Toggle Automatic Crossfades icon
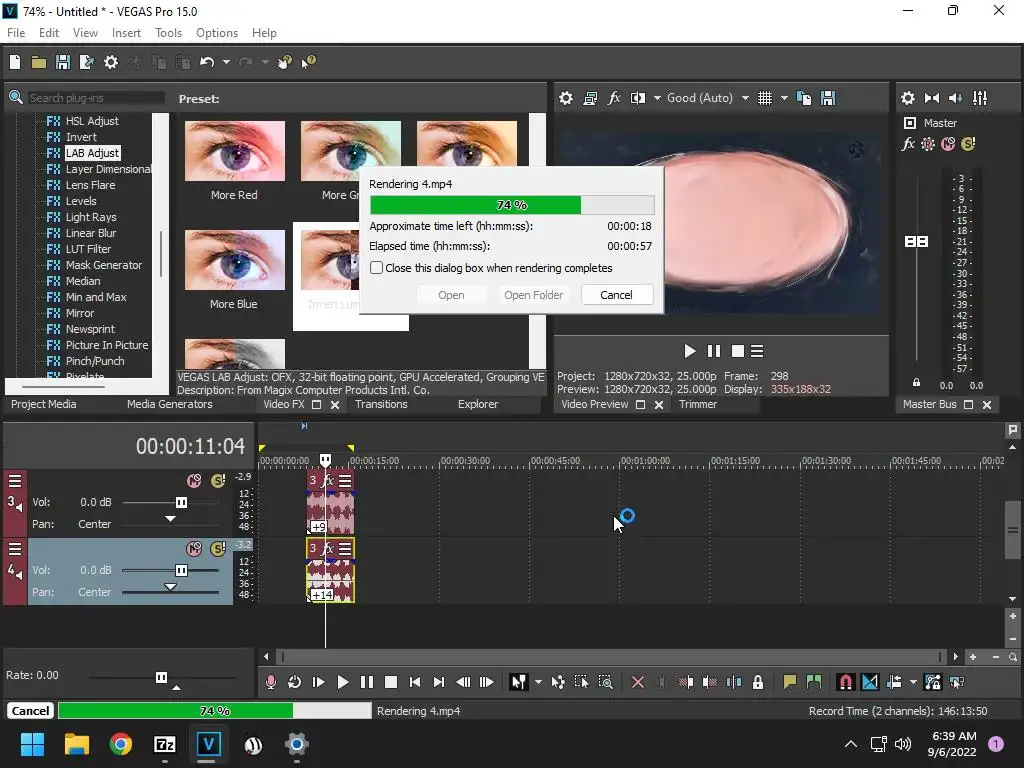 click(x=870, y=682)
